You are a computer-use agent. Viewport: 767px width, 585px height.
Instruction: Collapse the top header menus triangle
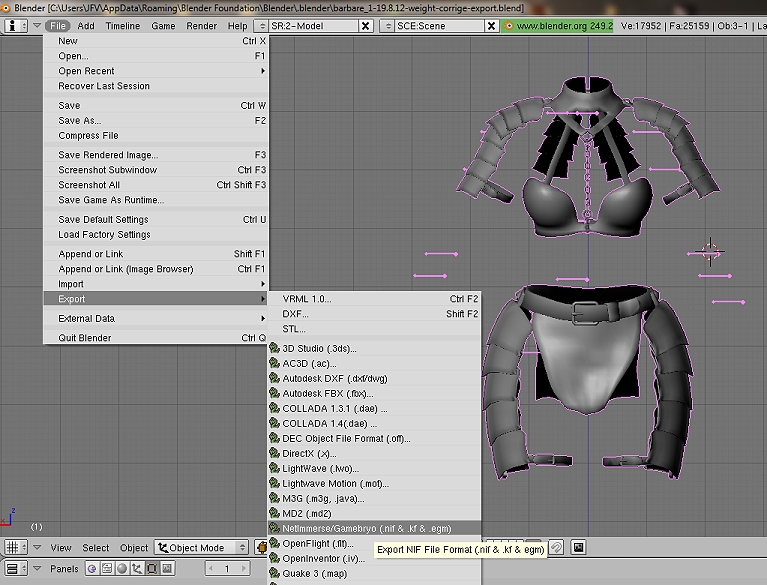pyautogui.click(x=37, y=25)
